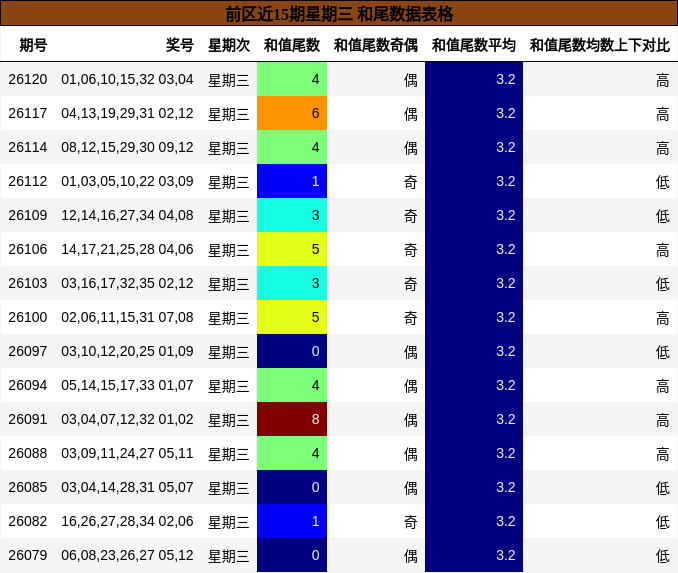Click the 偶 parity cell in row 26091

[x=376, y=419]
